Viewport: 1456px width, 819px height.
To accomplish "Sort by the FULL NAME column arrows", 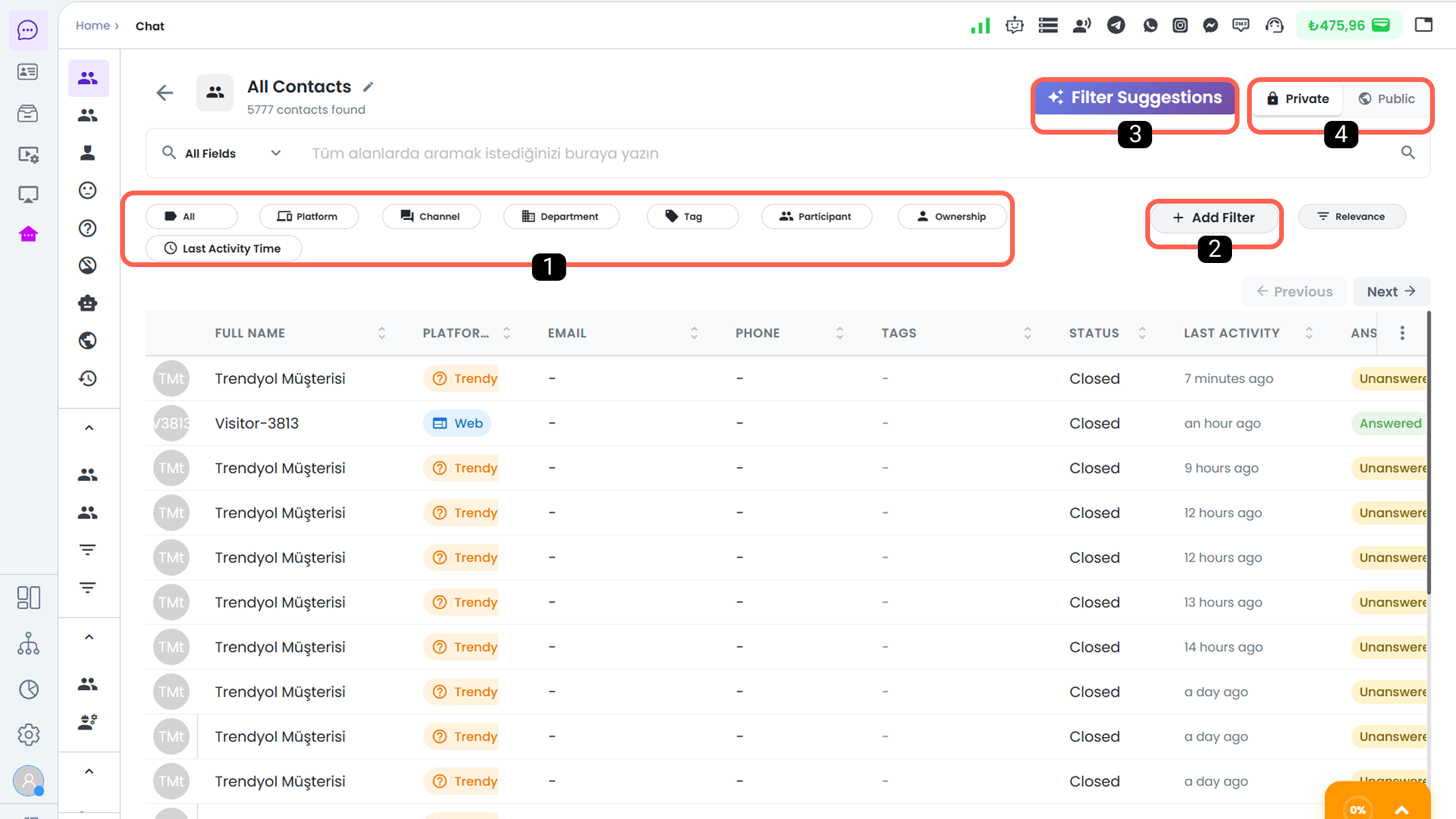I will (x=382, y=333).
